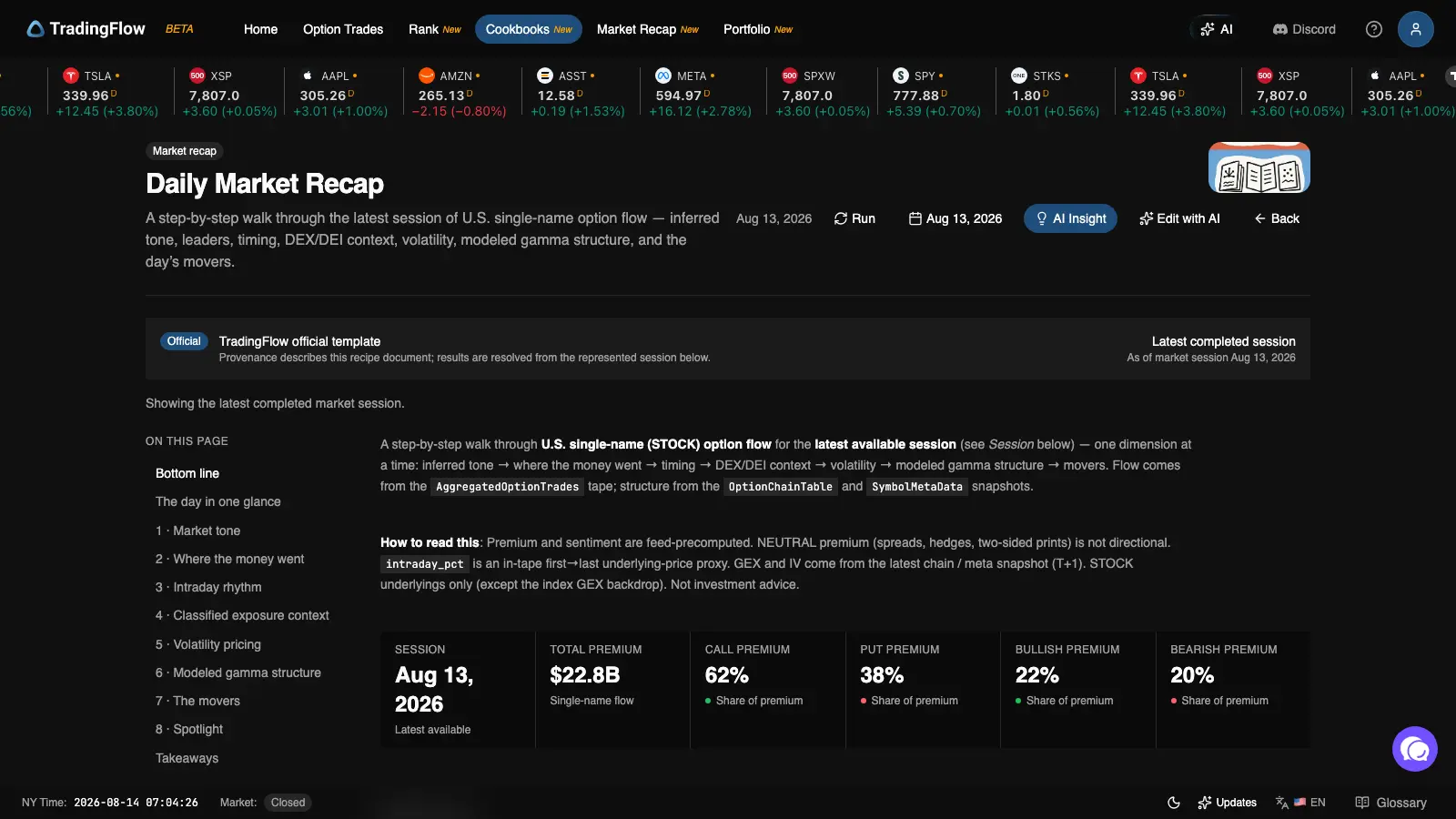The image size is (1456, 819).
Task: Select the META ticker icon
Action: [663, 76]
